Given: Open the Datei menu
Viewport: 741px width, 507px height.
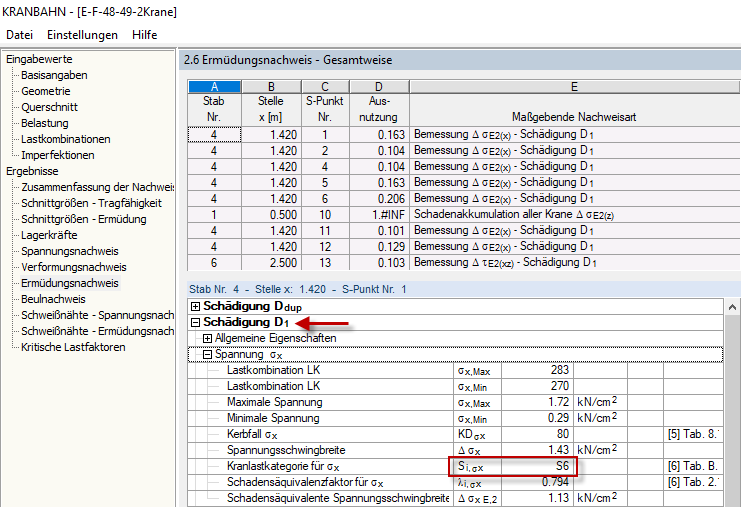Looking at the screenshot, I should tap(19, 35).
